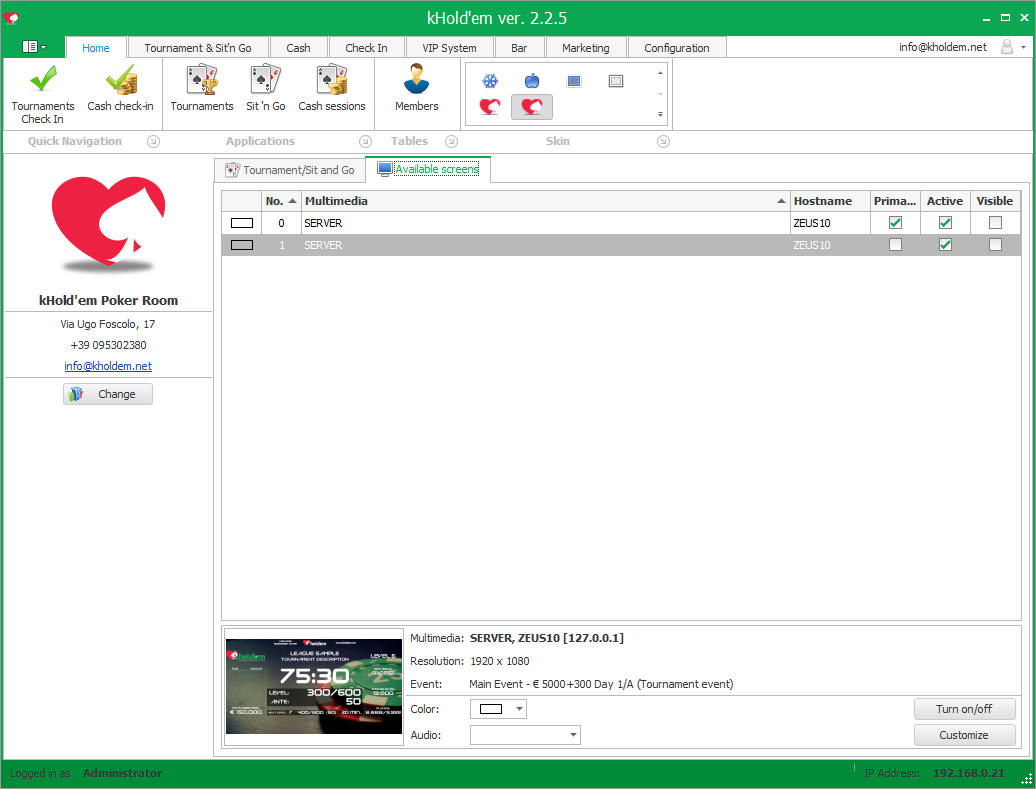Select the highlighted heart skin
This screenshot has height=789, width=1036.
tap(532, 106)
